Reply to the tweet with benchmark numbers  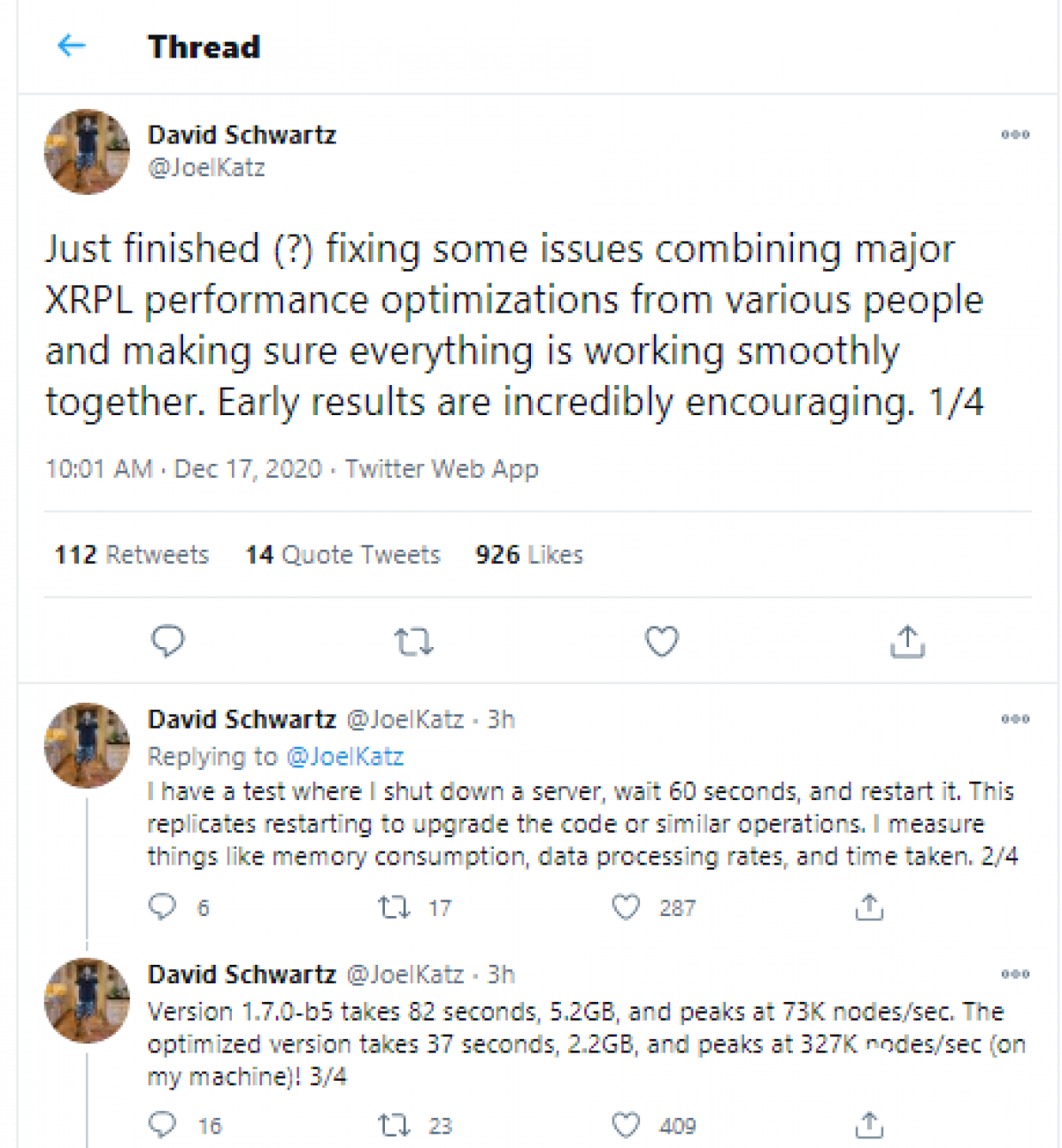click(161, 1125)
